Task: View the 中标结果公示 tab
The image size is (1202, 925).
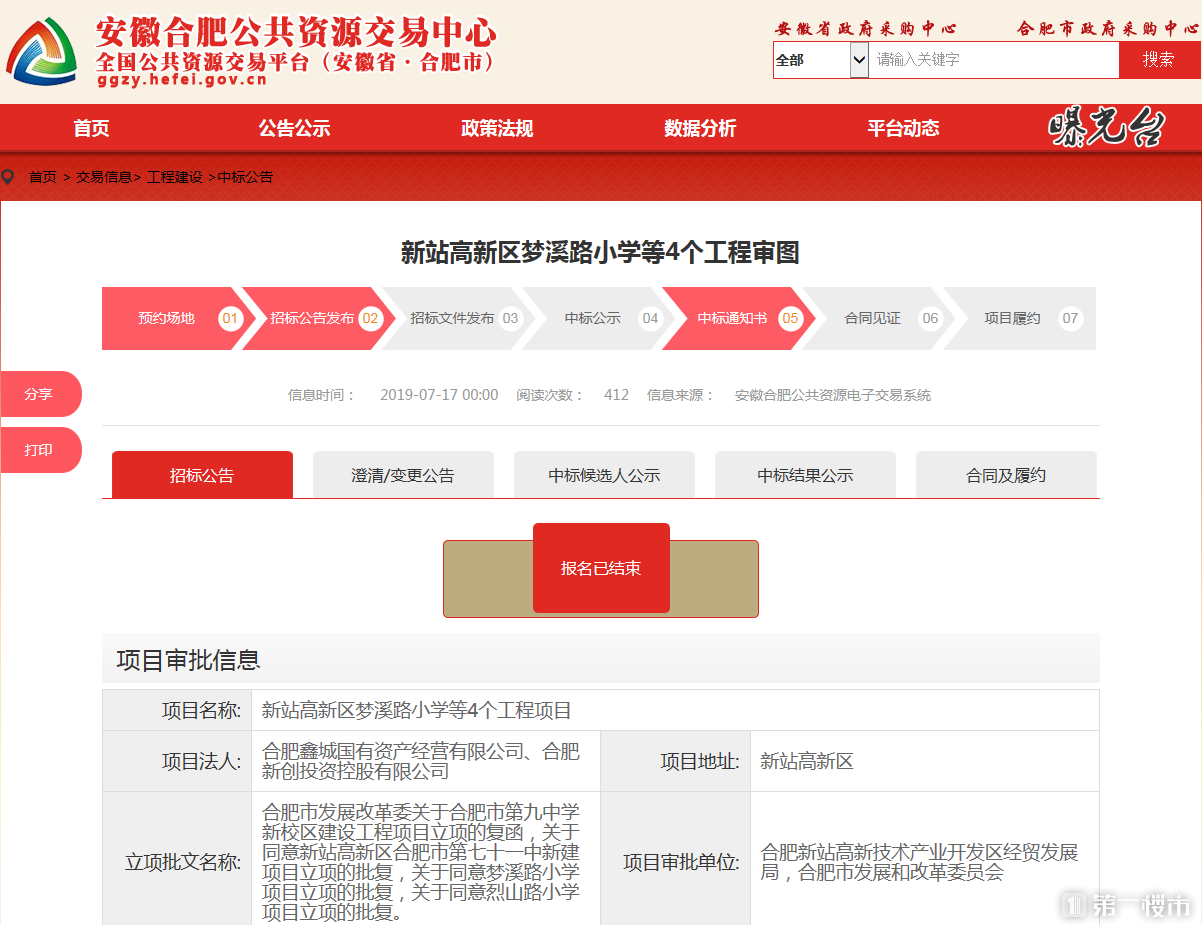Action: click(x=805, y=474)
